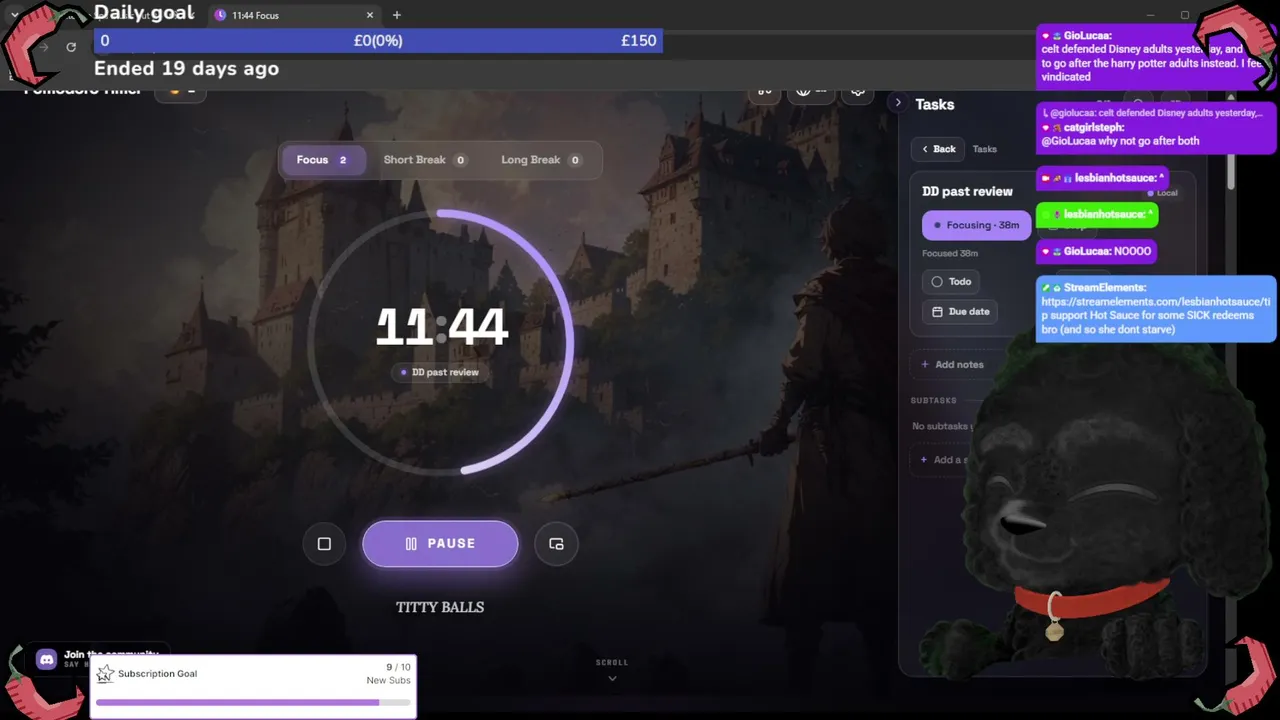Switch to the Long Break mode
1280x720 pixels.
(x=541, y=160)
